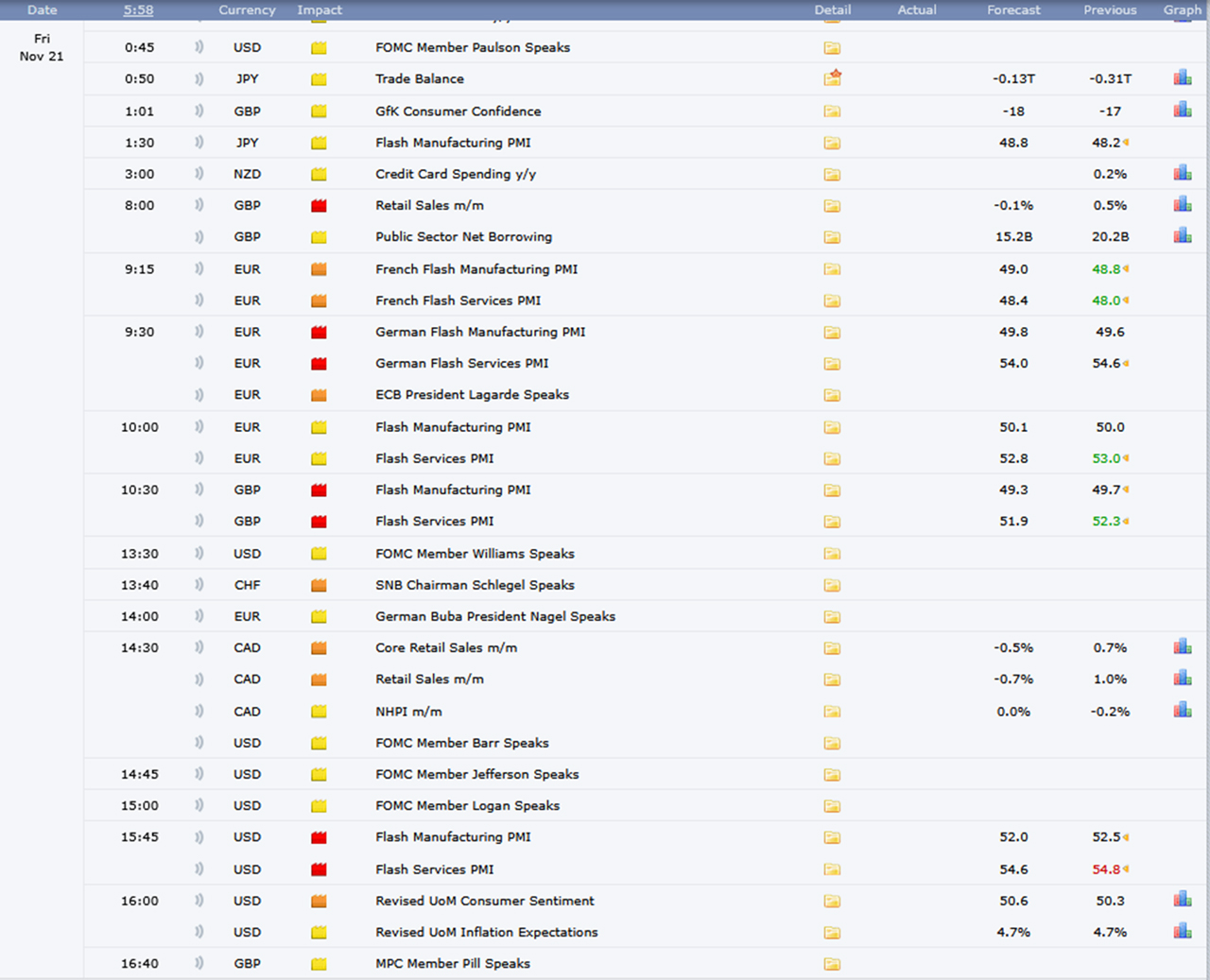Image resolution: width=1210 pixels, height=980 pixels.
Task: Click the Currency column header
Action: point(247,10)
